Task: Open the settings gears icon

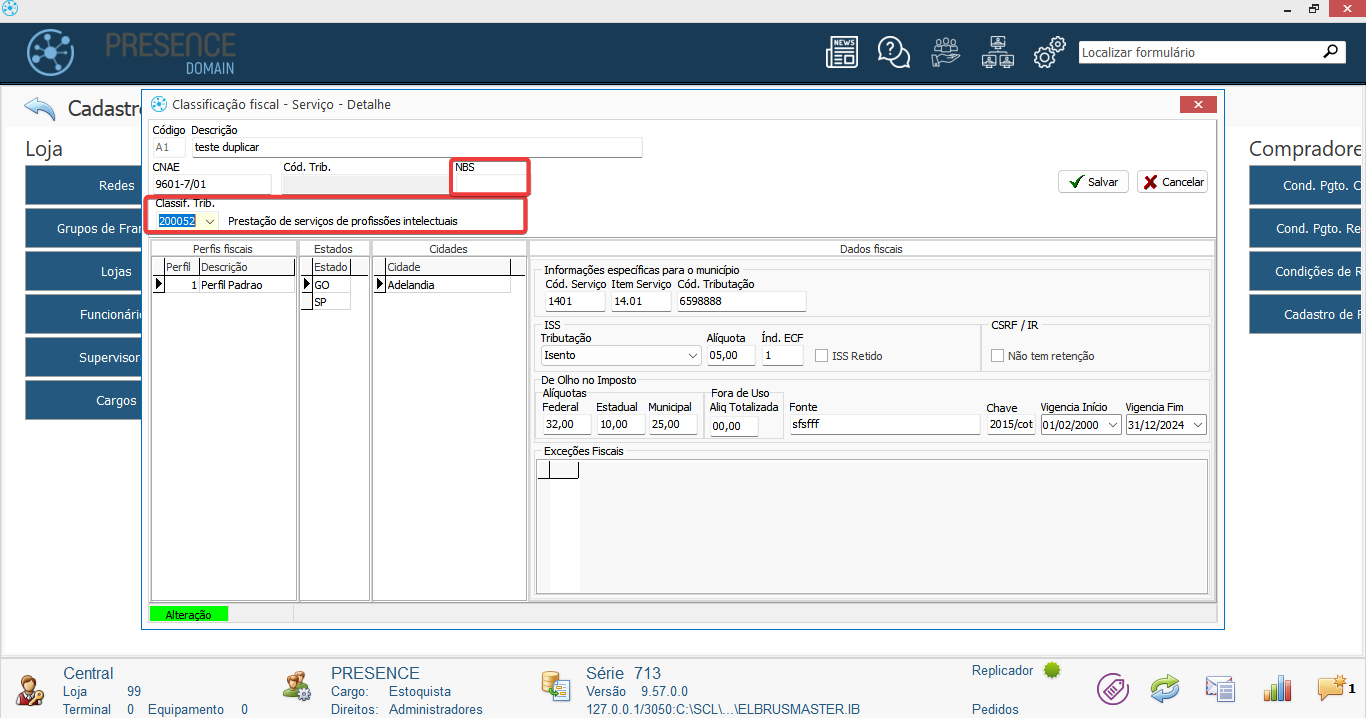Action: [1048, 53]
